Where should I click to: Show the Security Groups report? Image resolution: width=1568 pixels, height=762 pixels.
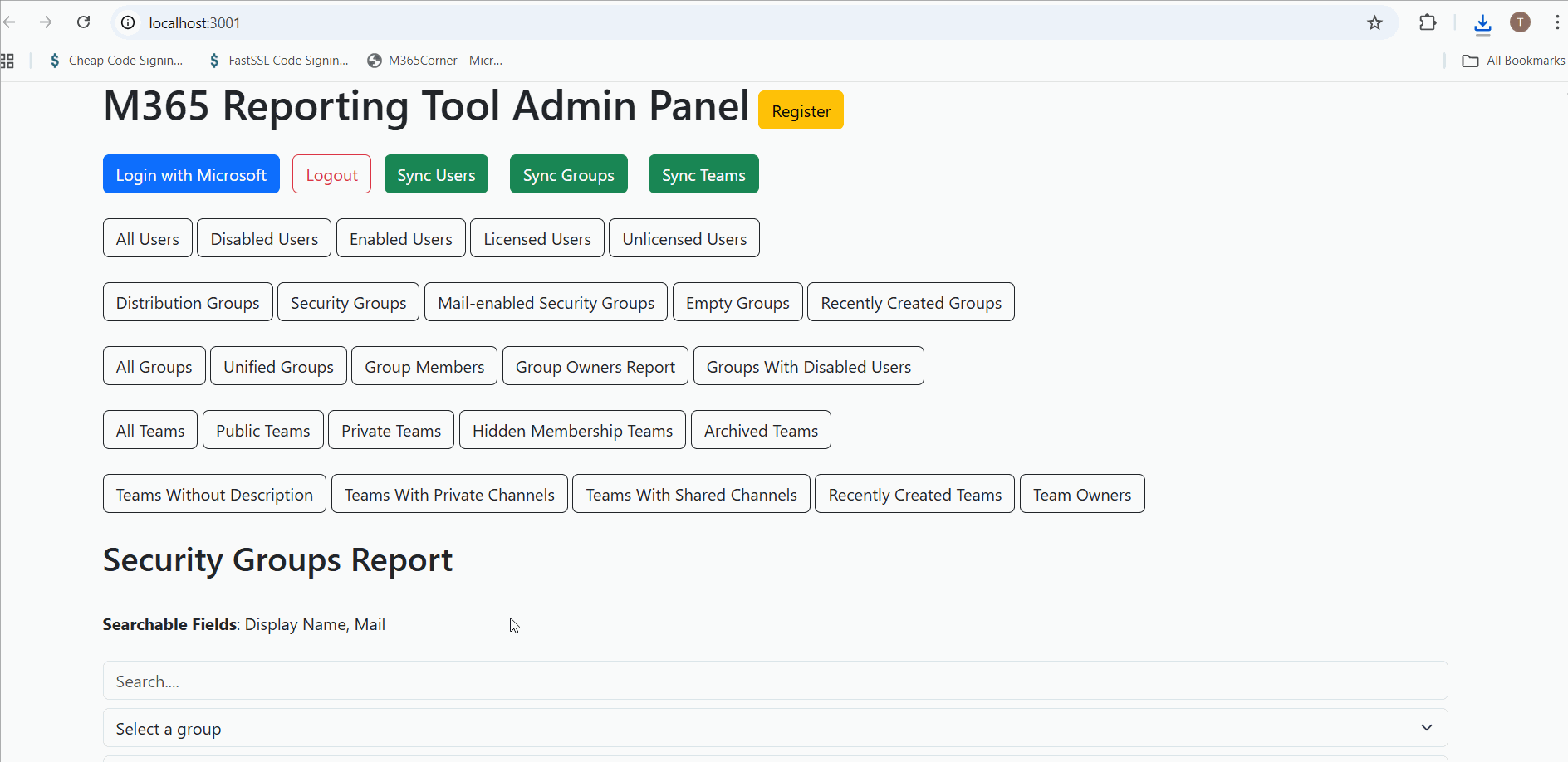coord(348,302)
